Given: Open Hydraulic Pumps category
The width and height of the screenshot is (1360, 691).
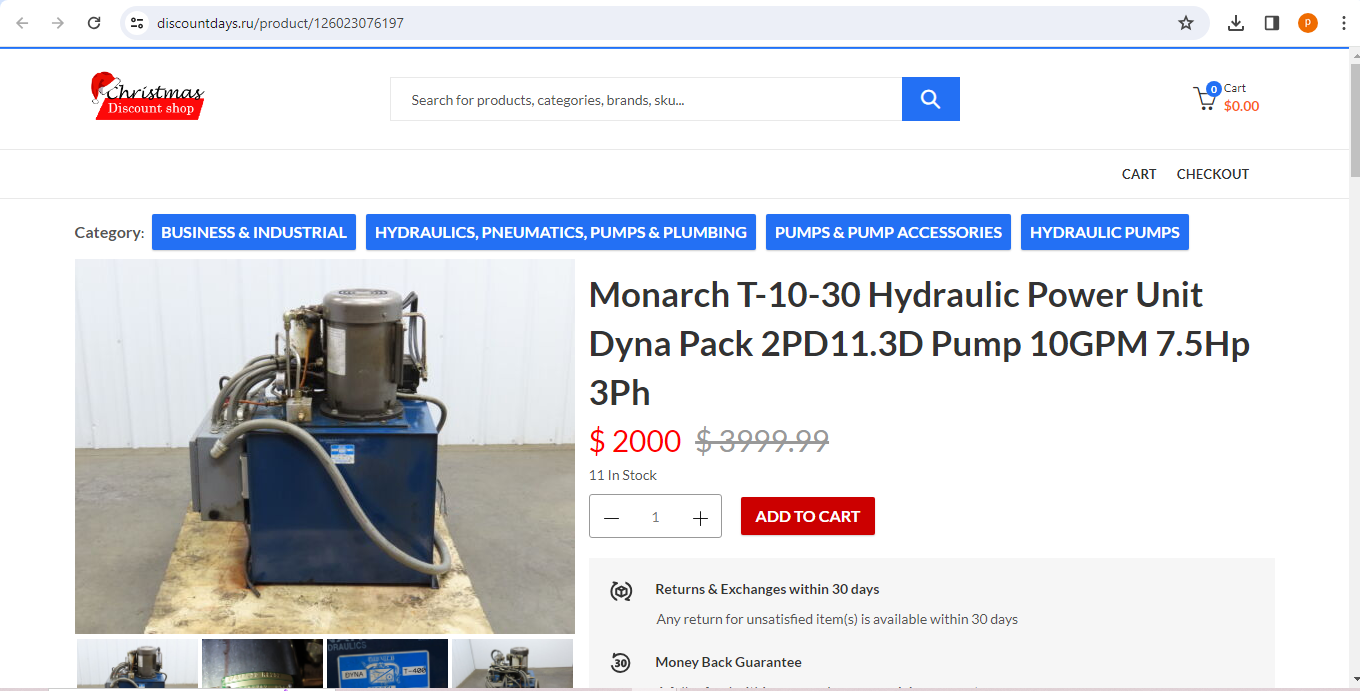Looking at the screenshot, I should coord(1105,232).
